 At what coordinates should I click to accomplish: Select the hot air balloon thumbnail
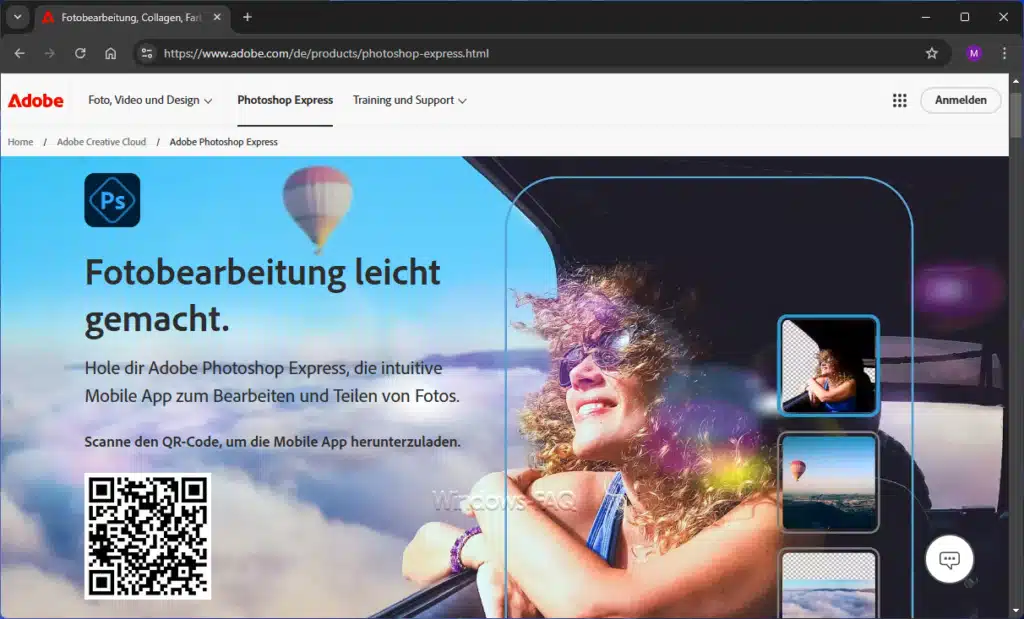[827, 483]
